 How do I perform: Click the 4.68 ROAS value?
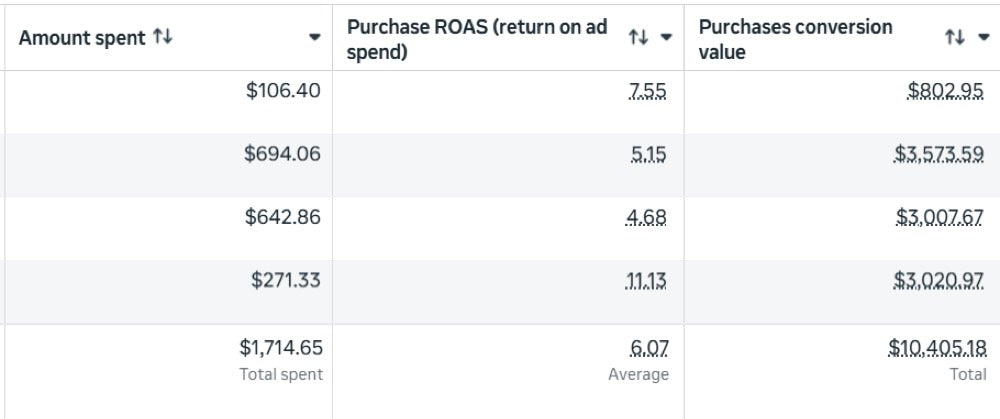[646, 218]
